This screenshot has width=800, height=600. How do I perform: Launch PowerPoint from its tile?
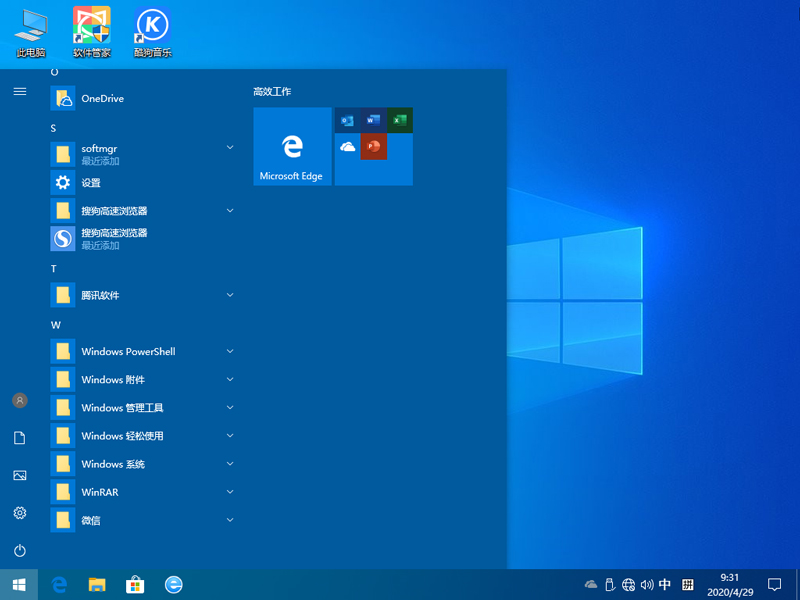(x=373, y=147)
